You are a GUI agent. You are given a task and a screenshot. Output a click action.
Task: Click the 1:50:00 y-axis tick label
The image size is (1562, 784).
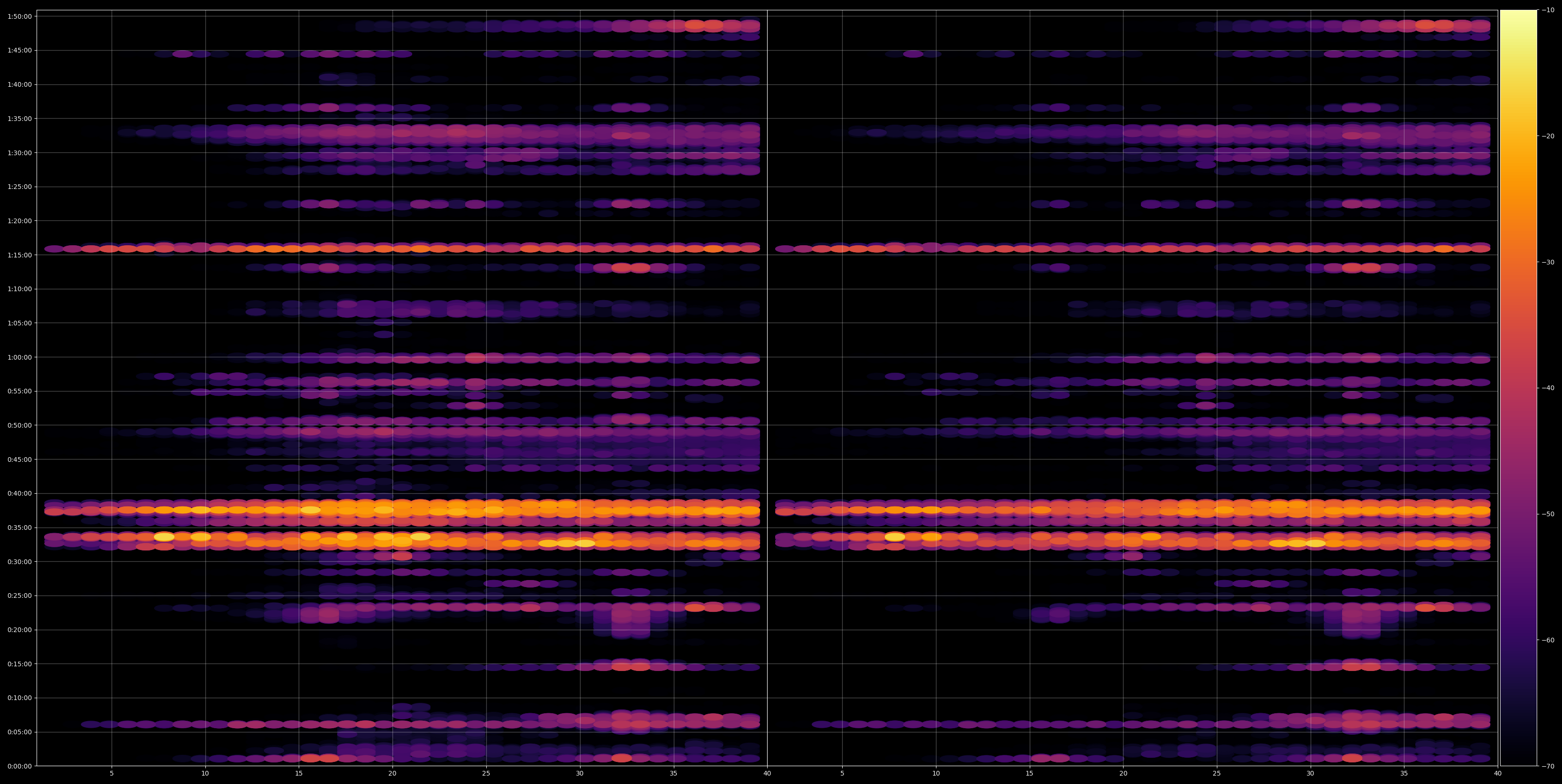[x=19, y=16]
